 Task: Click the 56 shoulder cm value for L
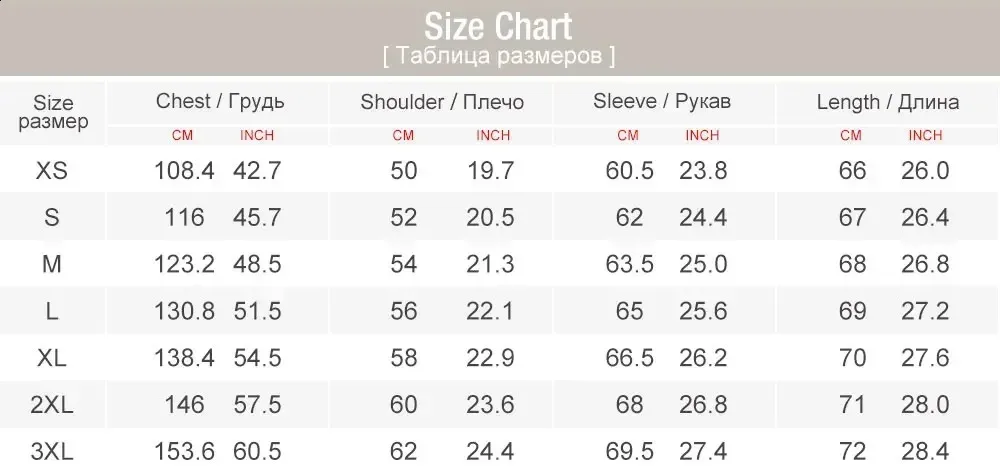tap(404, 311)
